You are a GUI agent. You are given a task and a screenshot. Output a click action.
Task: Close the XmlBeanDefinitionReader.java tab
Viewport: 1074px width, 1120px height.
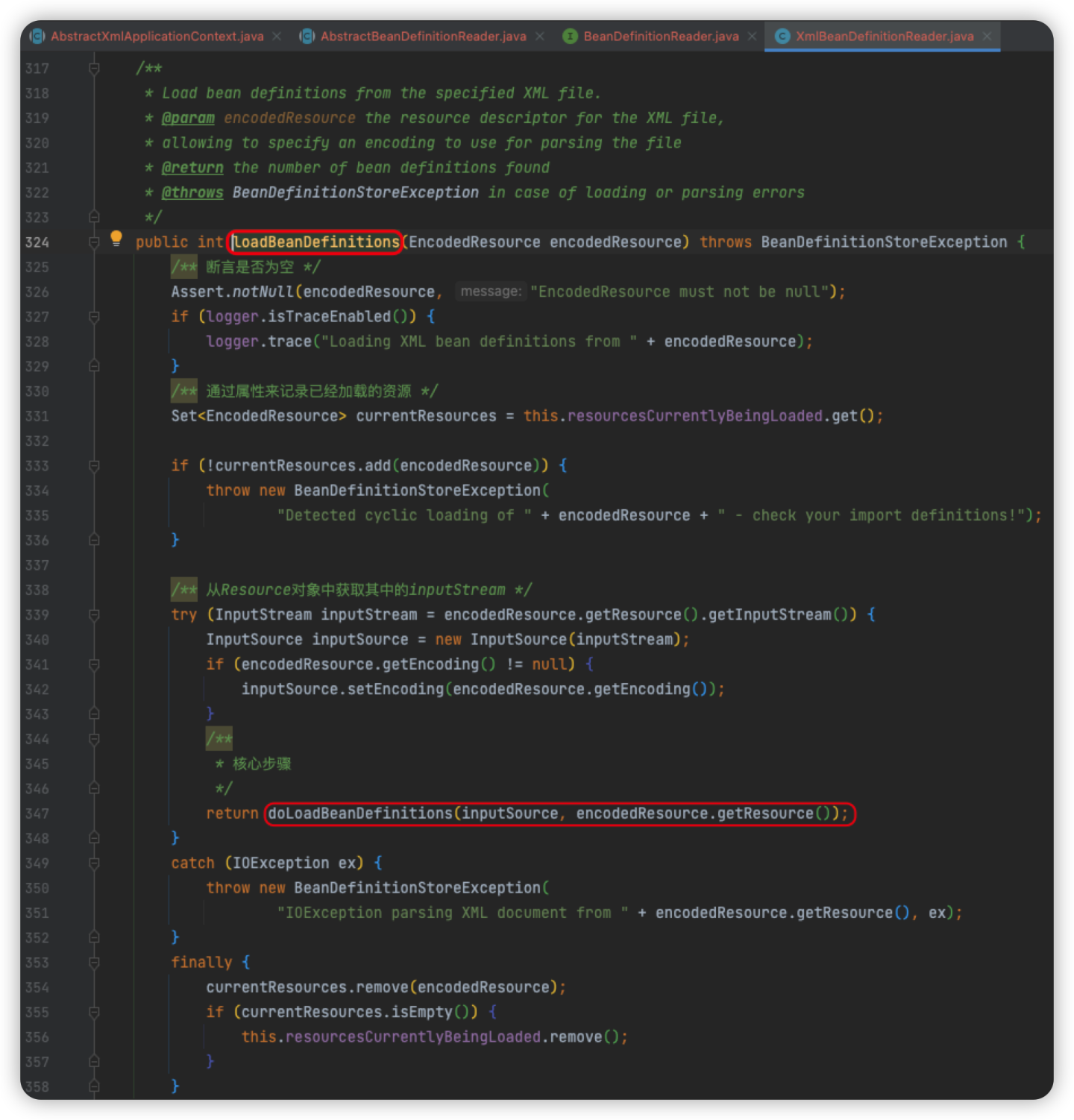(987, 37)
